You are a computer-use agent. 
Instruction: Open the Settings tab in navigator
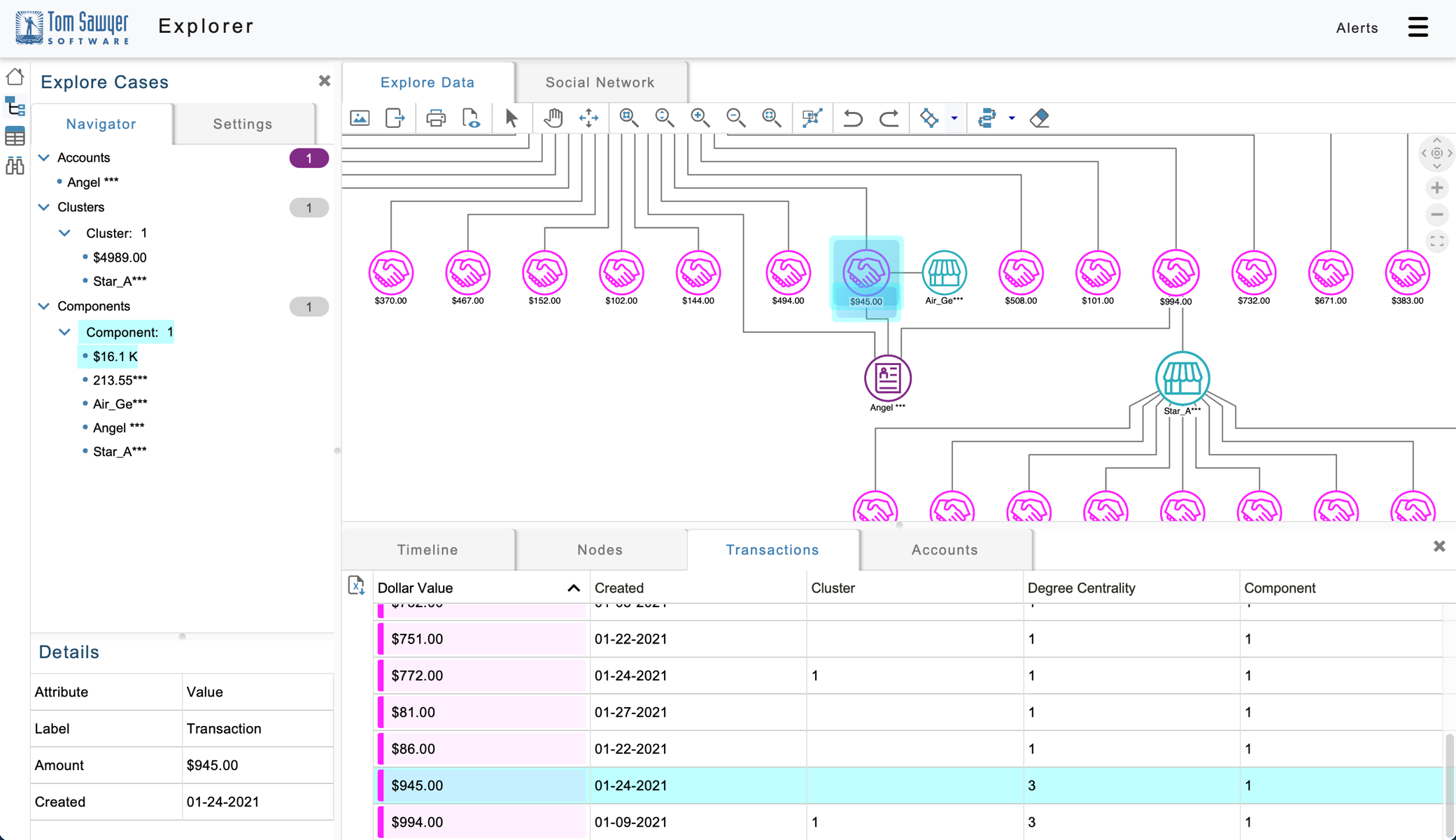(242, 124)
